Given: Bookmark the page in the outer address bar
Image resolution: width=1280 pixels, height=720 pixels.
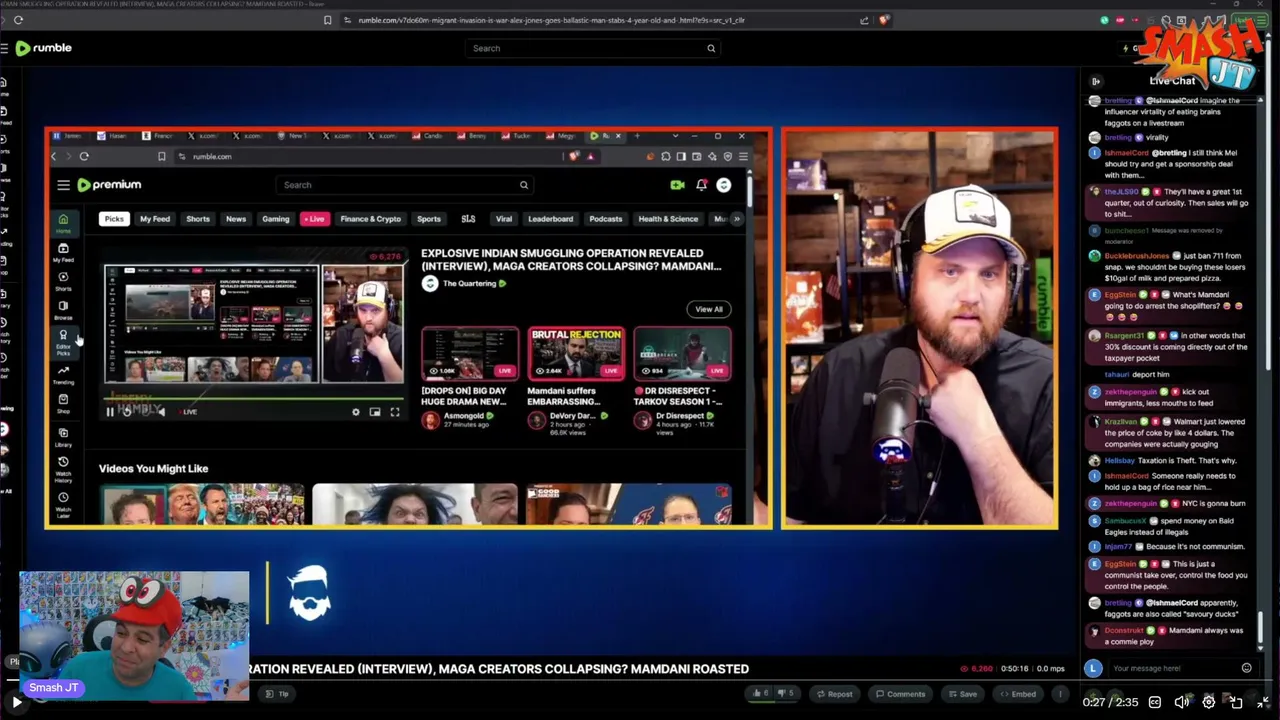Looking at the screenshot, I should click(328, 20).
